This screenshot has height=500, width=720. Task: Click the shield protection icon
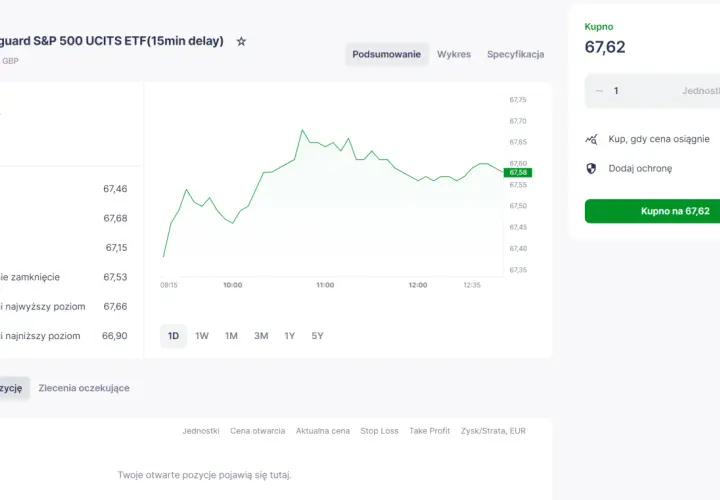[591, 169]
